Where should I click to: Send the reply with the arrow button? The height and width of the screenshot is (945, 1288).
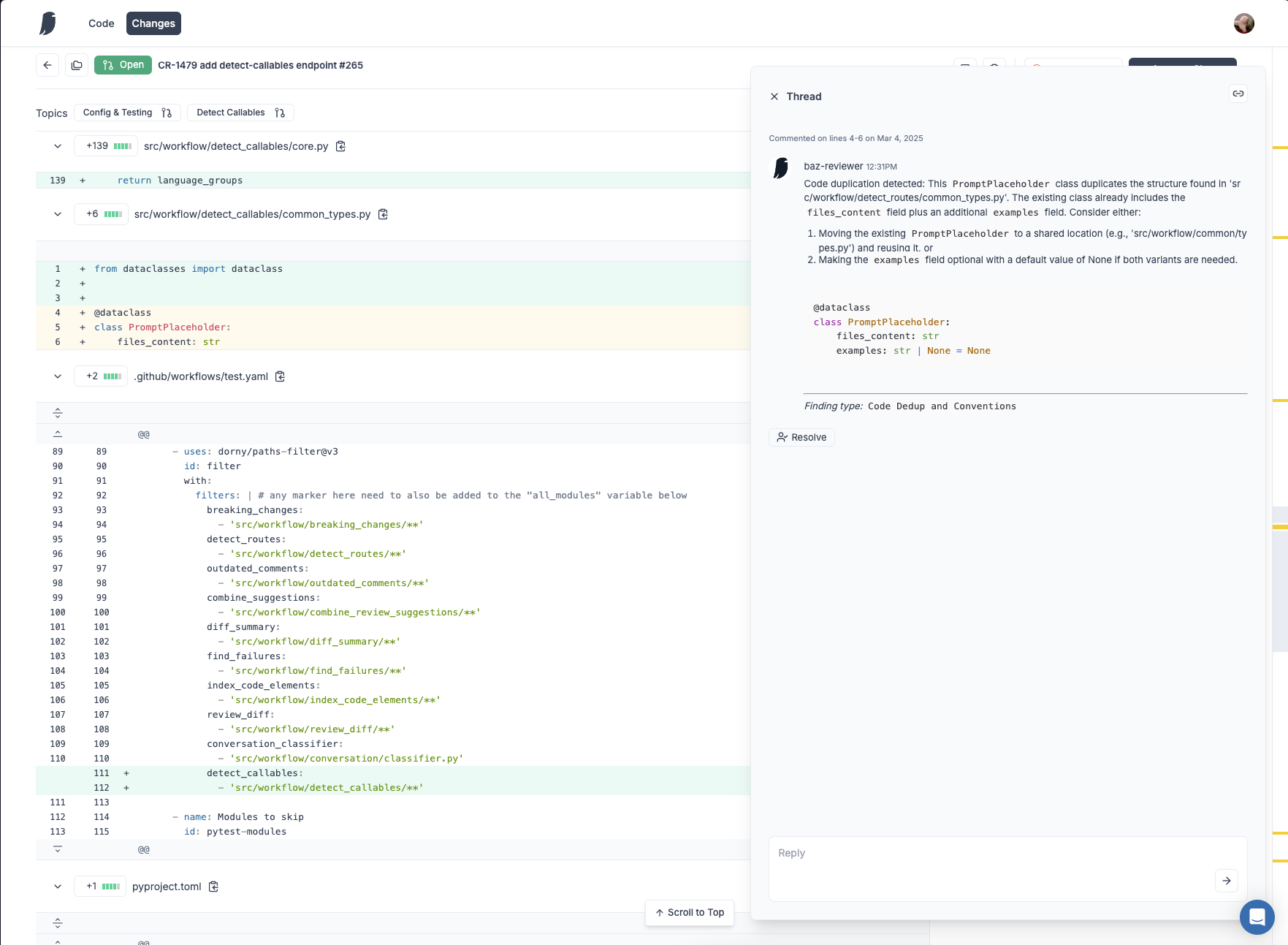click(1227, 881)
